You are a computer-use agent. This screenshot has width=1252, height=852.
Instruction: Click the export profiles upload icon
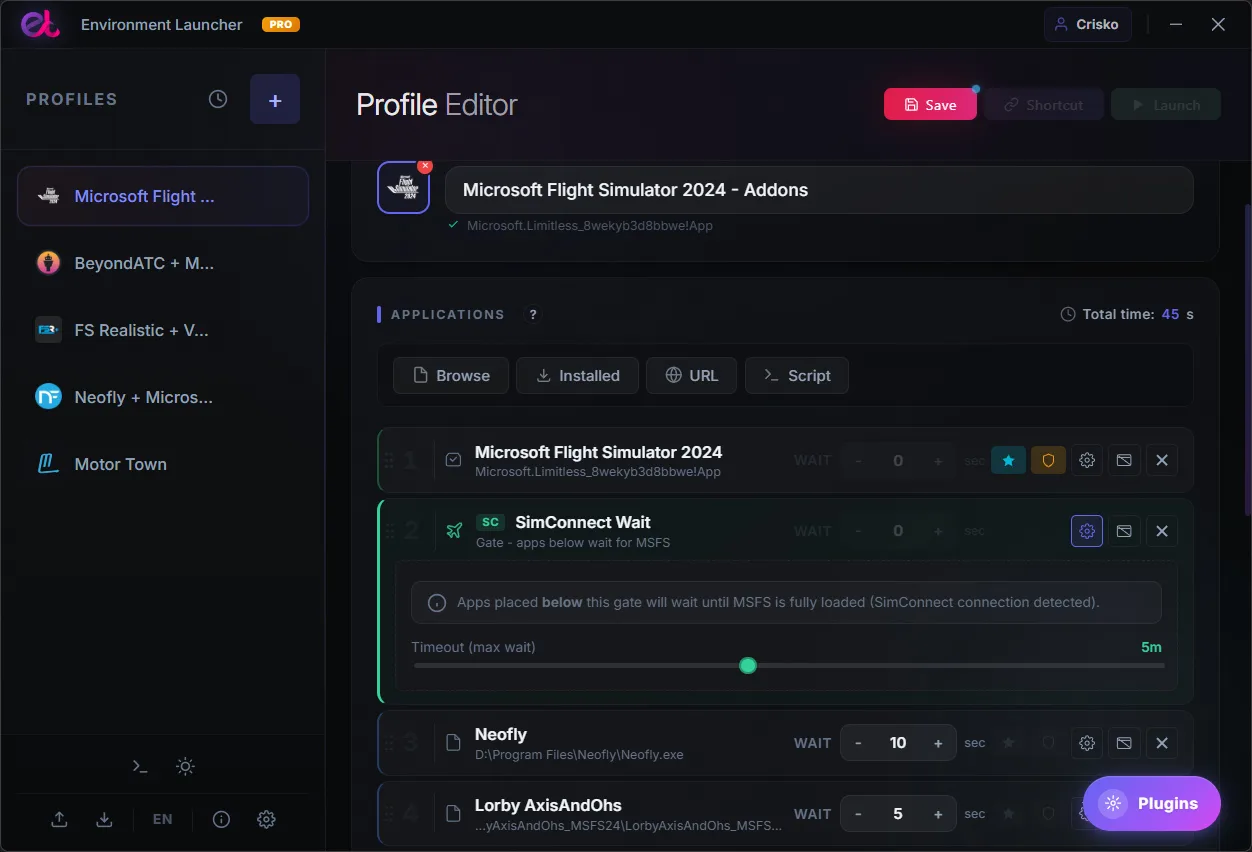pyautogui.click(x=59, y=819)
